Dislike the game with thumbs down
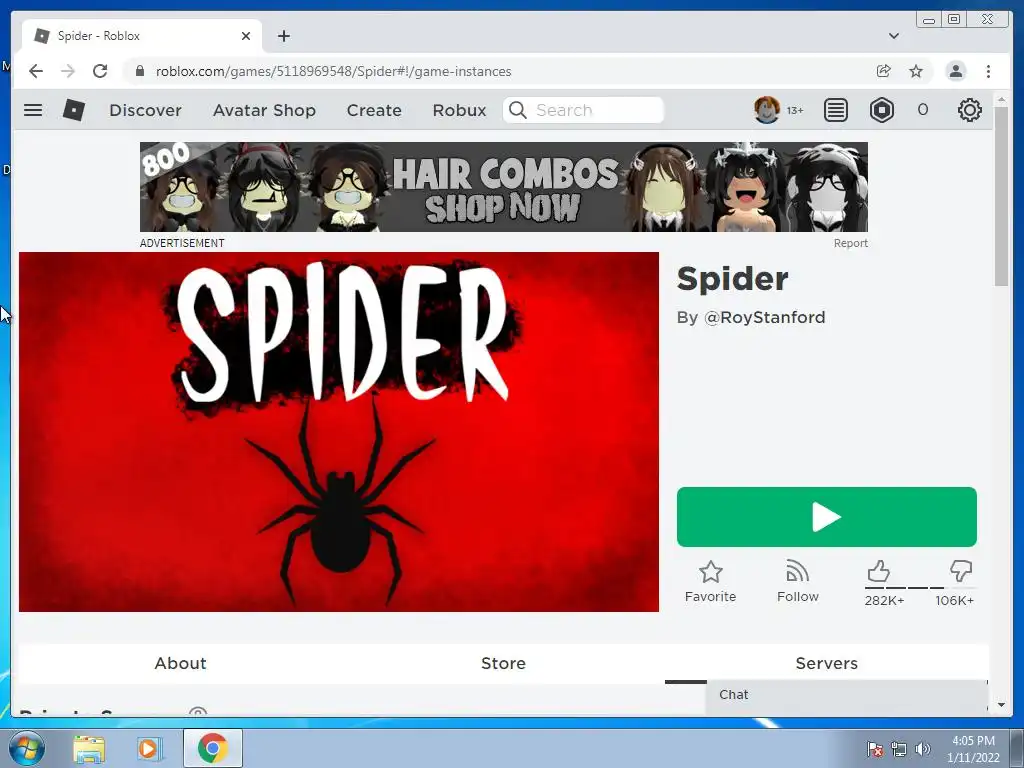 (x=961, y=571)
